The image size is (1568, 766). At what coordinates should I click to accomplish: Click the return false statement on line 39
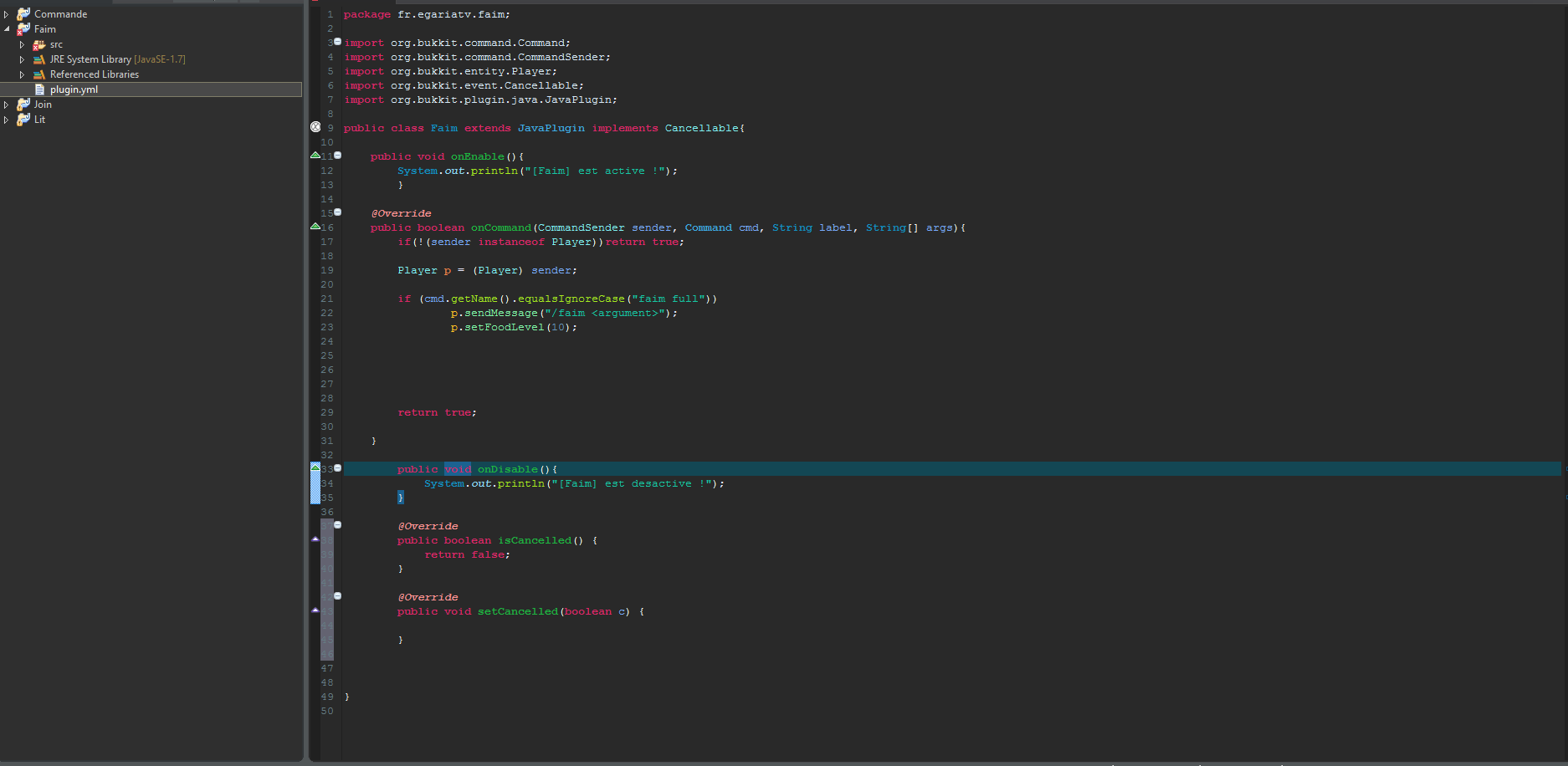467,554
